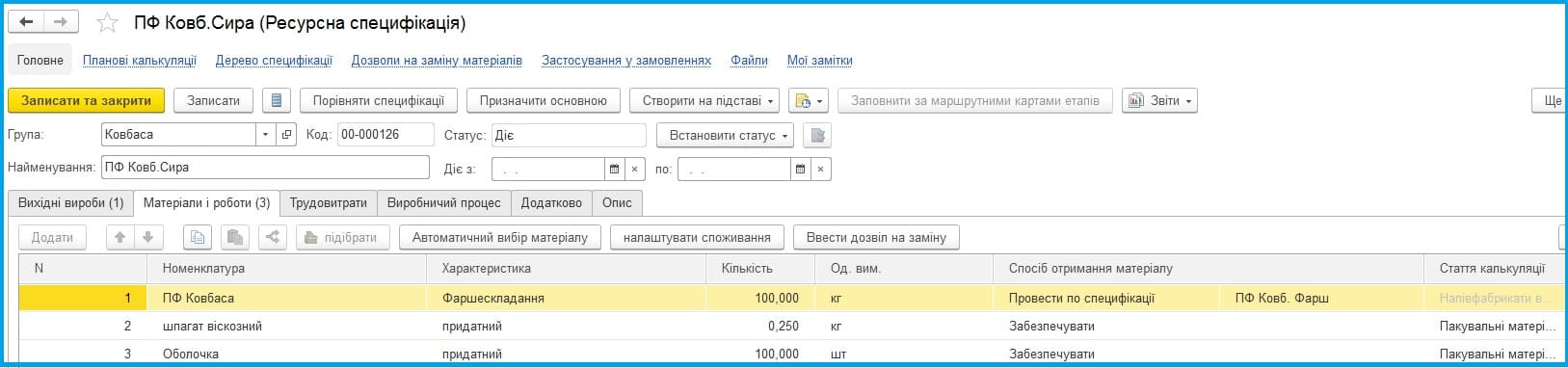Viewport: 1568px width, 368px height.
Task: Move the selected row down
Action: point(147,237)
